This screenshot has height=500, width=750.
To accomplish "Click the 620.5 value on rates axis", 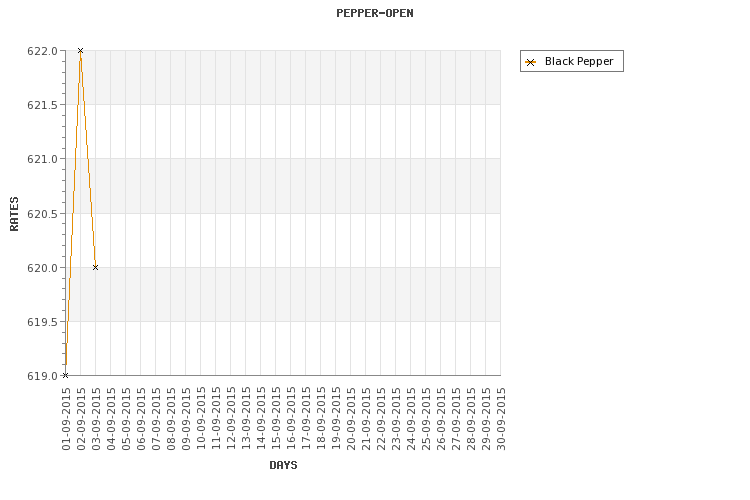I will 42,214.
